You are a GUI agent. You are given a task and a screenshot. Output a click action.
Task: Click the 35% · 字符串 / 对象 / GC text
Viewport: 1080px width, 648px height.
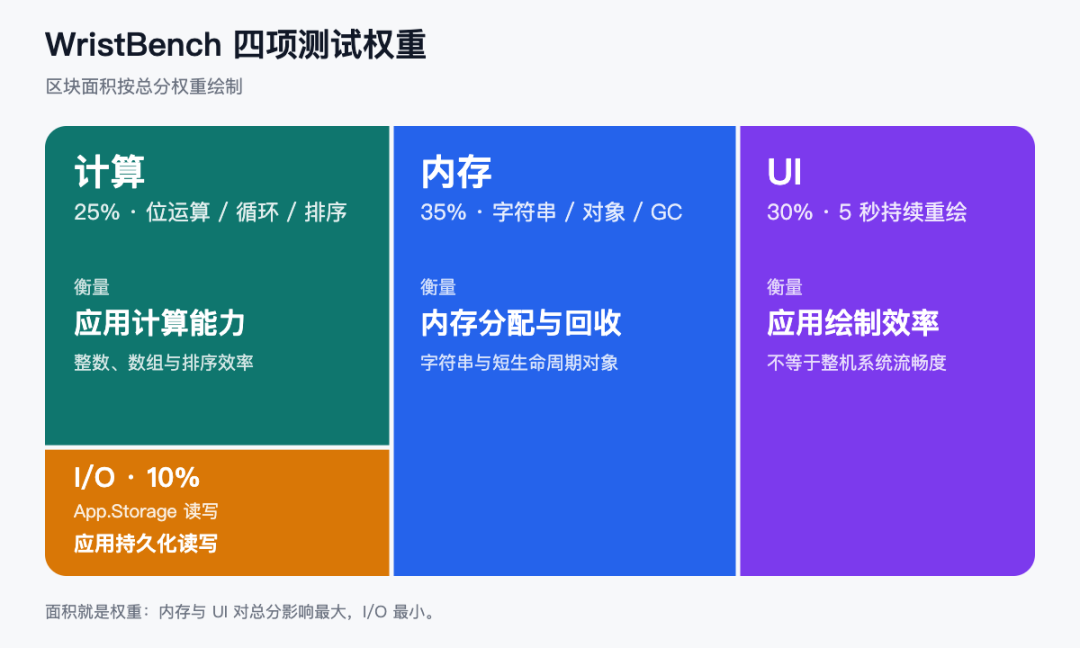[x=551, y=212]
